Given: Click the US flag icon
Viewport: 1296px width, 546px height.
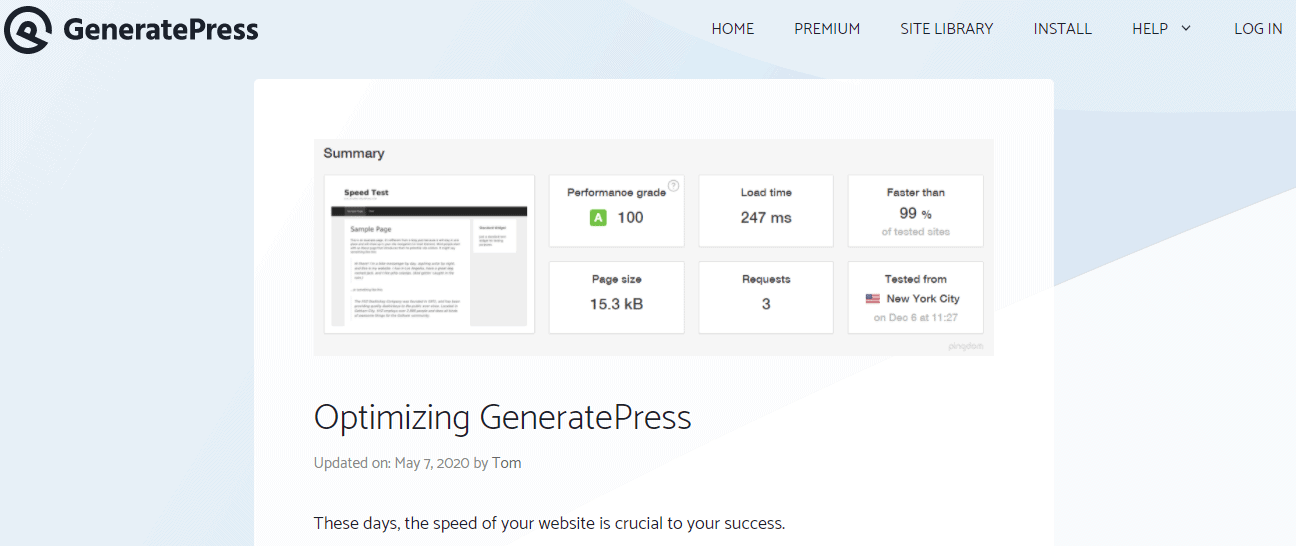Looking at the screenshot, I should (873, 299).
